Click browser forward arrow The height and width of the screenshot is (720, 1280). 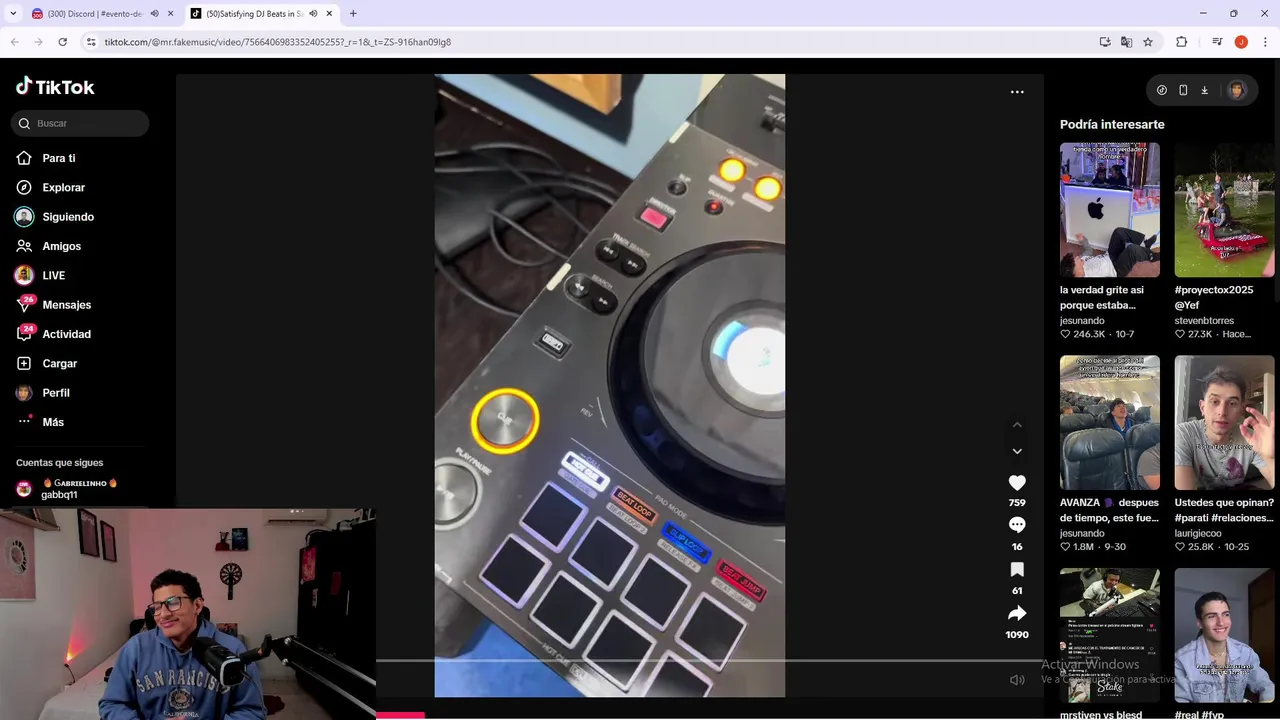coord(38,42)
